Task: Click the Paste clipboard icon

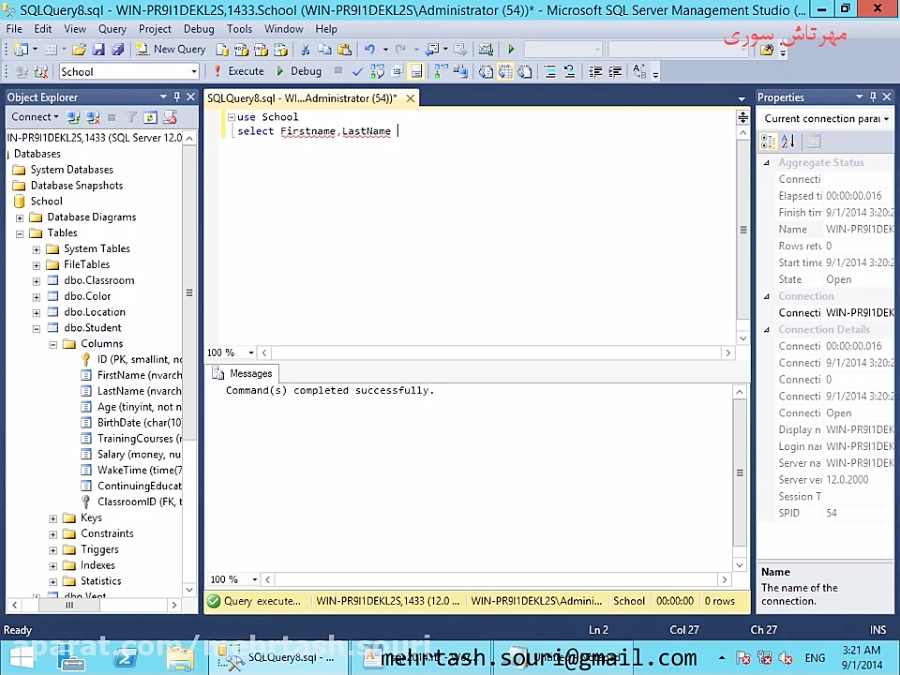Action: [344, 49]
